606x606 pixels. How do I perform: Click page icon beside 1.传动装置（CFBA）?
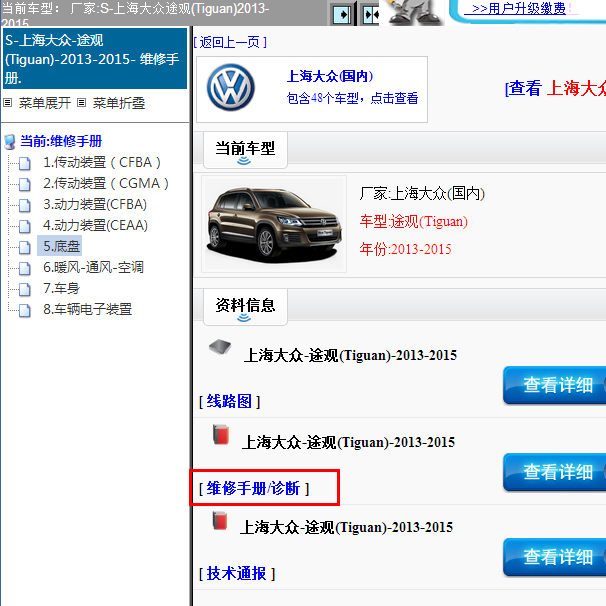tap(25, 163)
